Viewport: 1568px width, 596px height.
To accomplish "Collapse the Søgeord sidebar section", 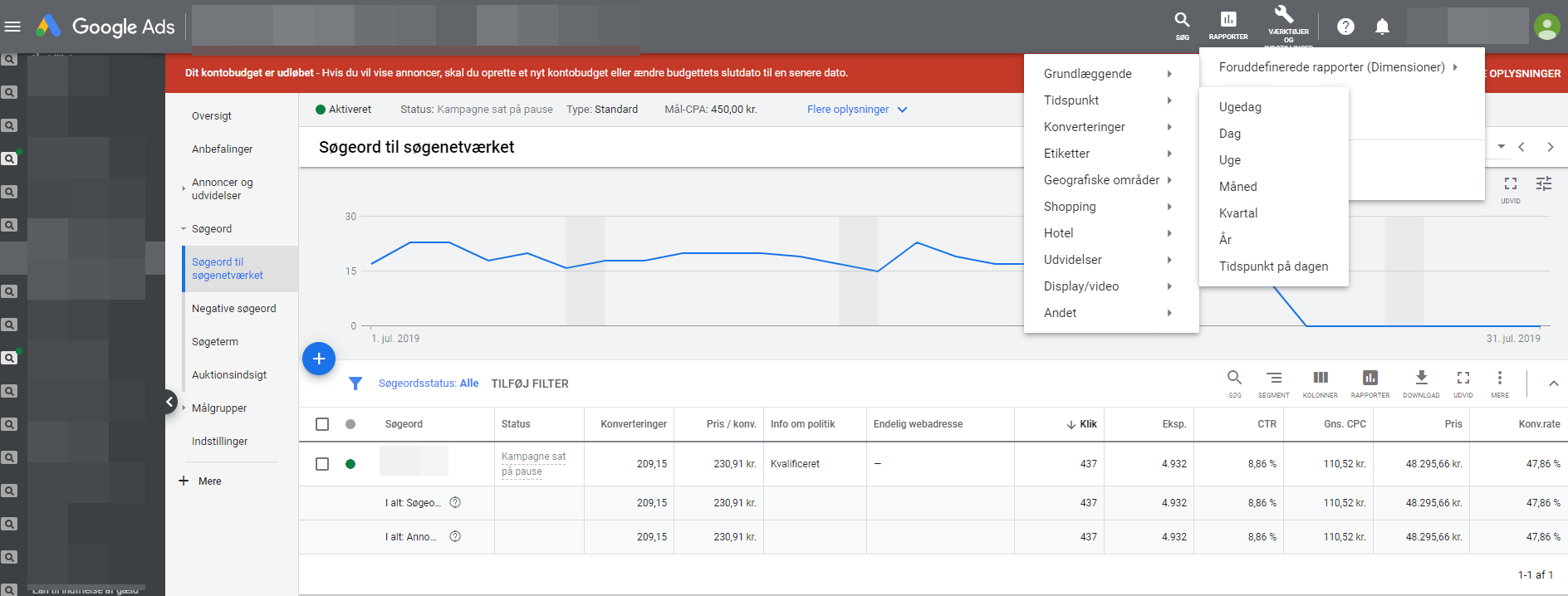I will click(x=184, y=228).
